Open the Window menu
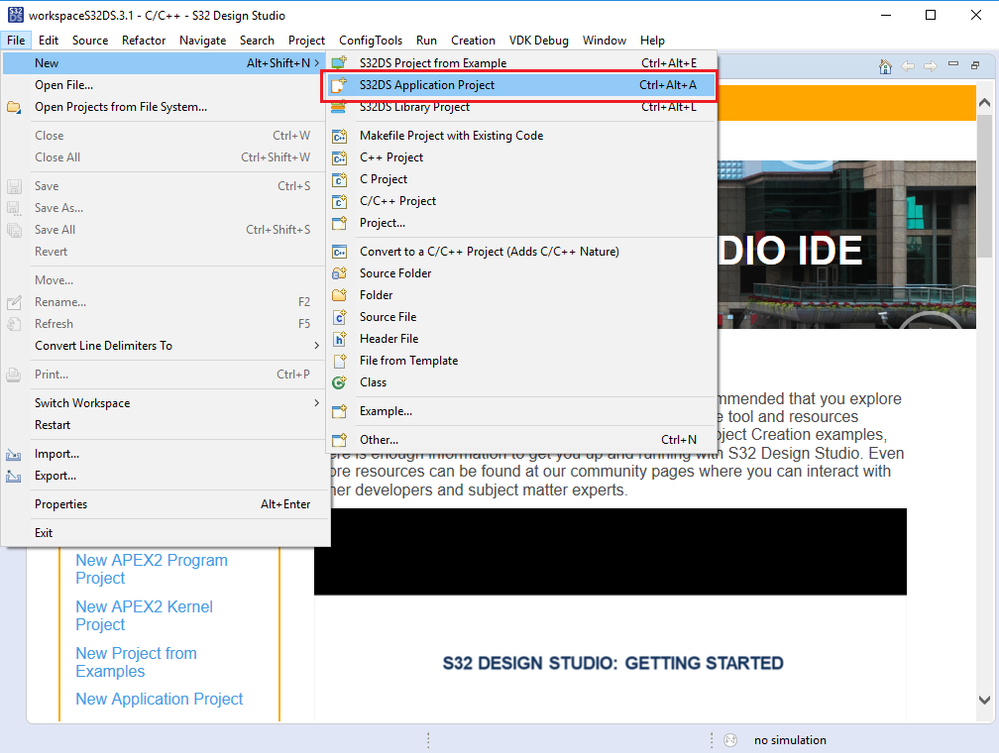The height and width of the screenshot is (753, 999). [x=605, y=40]
